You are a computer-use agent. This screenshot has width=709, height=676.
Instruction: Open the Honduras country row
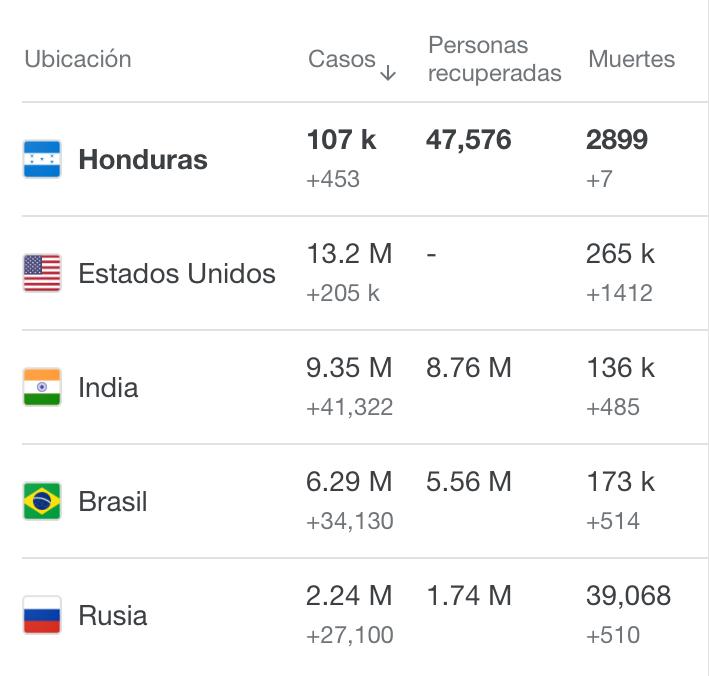click(x=364, y=159)
